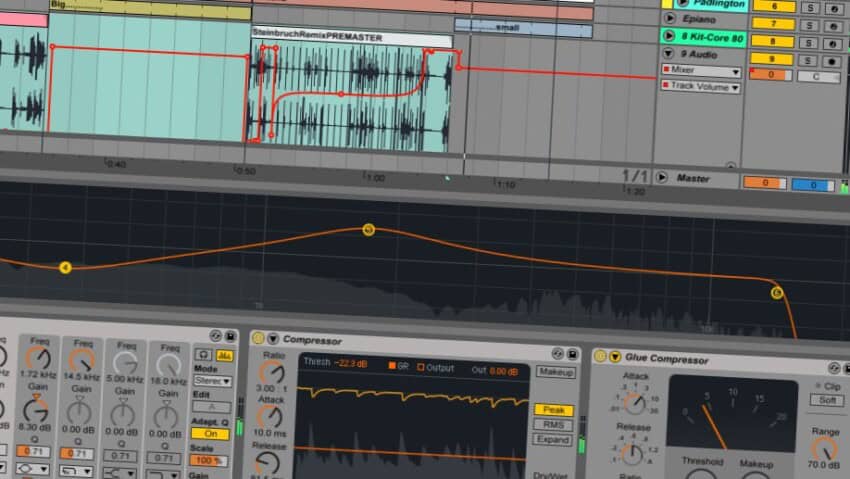Image resolution: width=850 pixels, height=479 pixels.
Task: Select the 9 Audio track volume field
Action: [771, 75]
